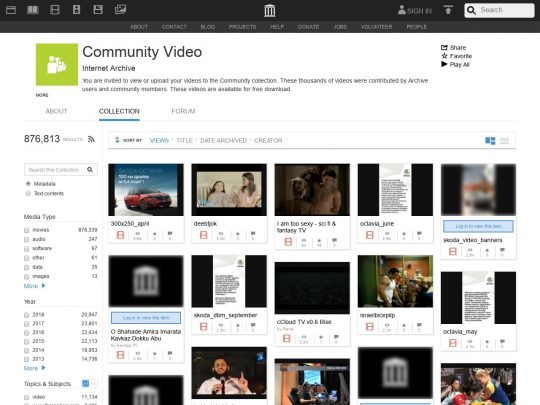Click favorite star under israelbiceptip
Image resolution: width=540 pixels, height=405 pixels.
pyautogui.click(x=404, y=325)
